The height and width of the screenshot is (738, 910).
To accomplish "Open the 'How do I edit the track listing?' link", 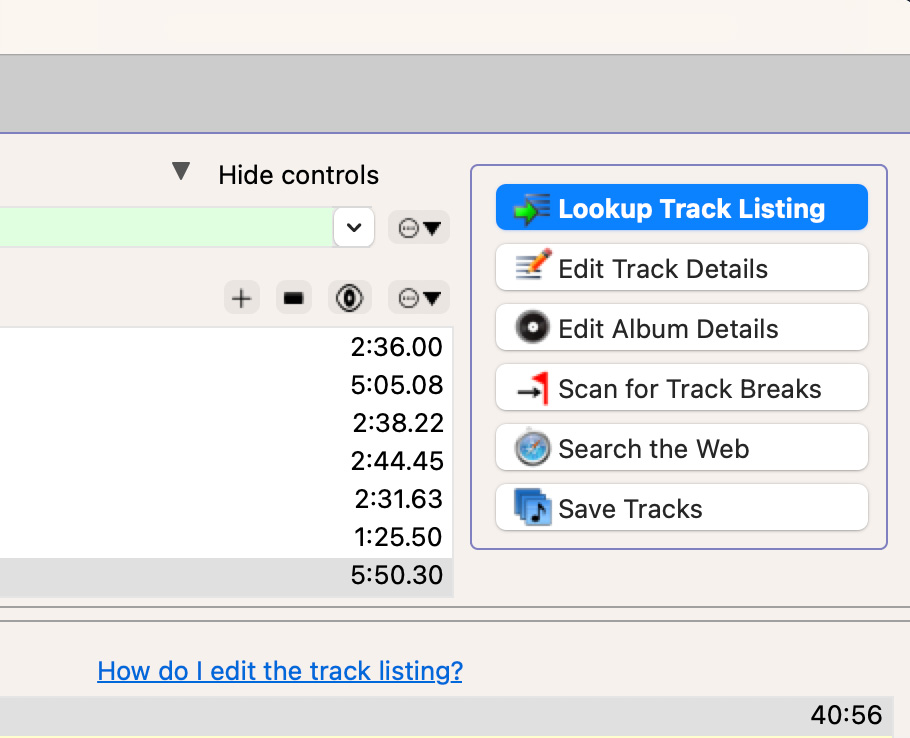I will coord(280,670).
